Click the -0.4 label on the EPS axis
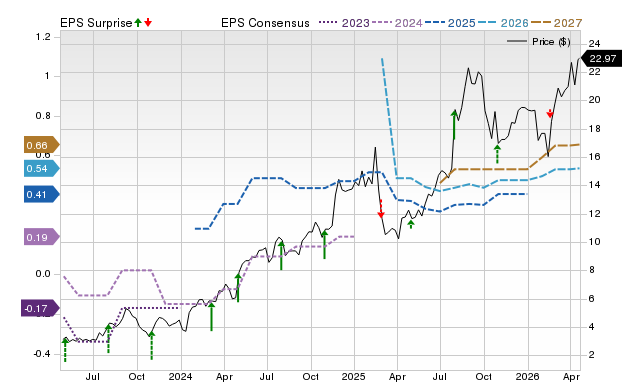Image resolution: width=640 pixels, height=382 pixels. 42,353
